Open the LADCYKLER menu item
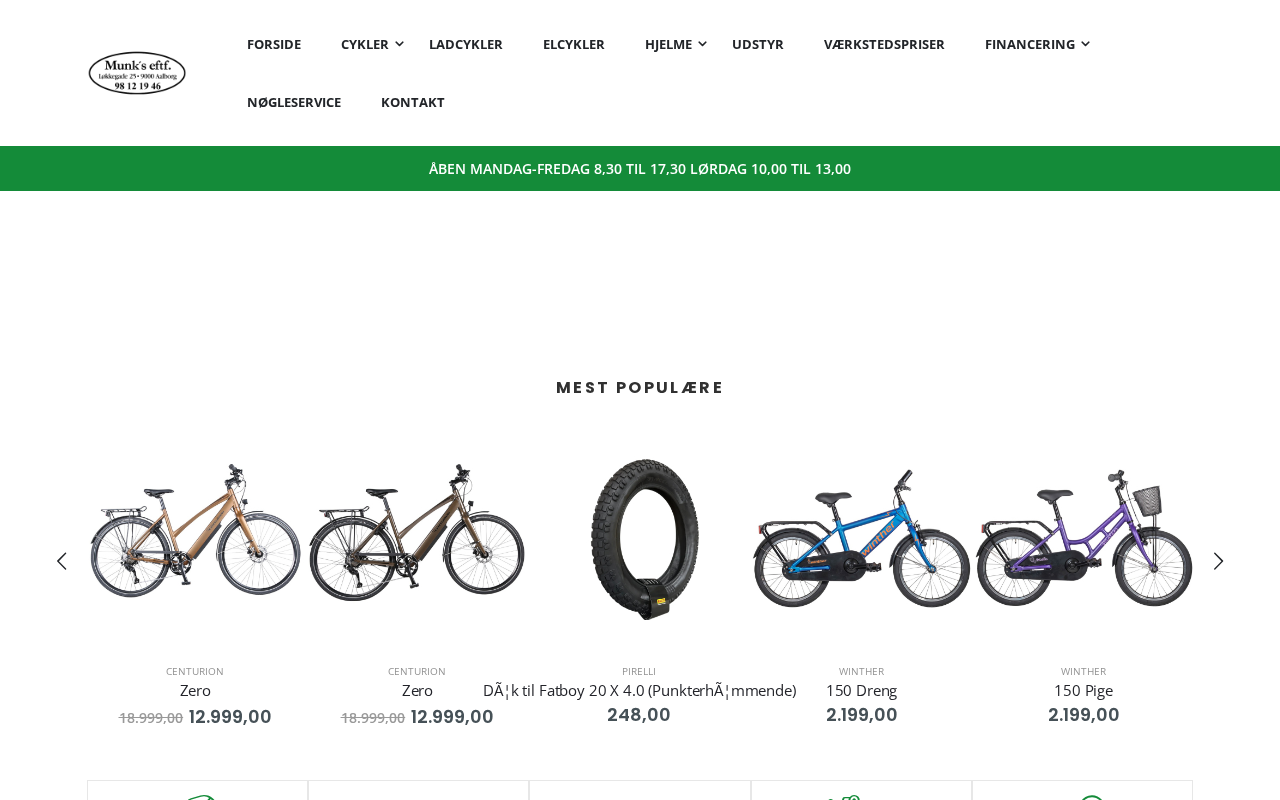Screen dimensions: 1280x800 pos(466,44)
